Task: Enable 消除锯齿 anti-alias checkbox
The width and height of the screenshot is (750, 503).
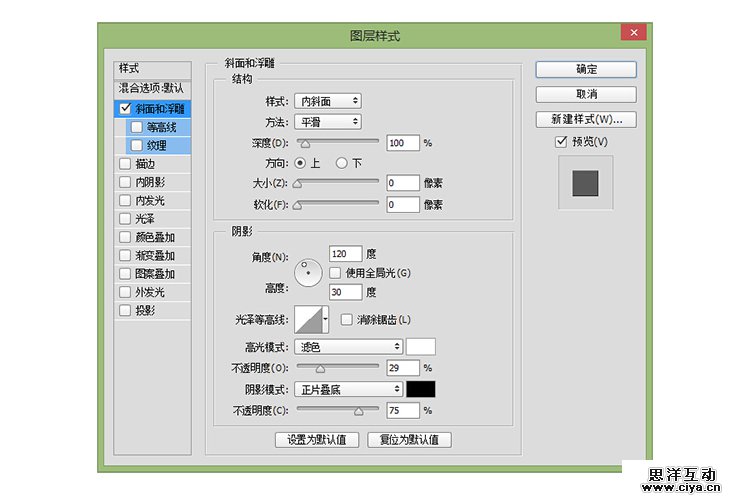Action: [346, 320]
